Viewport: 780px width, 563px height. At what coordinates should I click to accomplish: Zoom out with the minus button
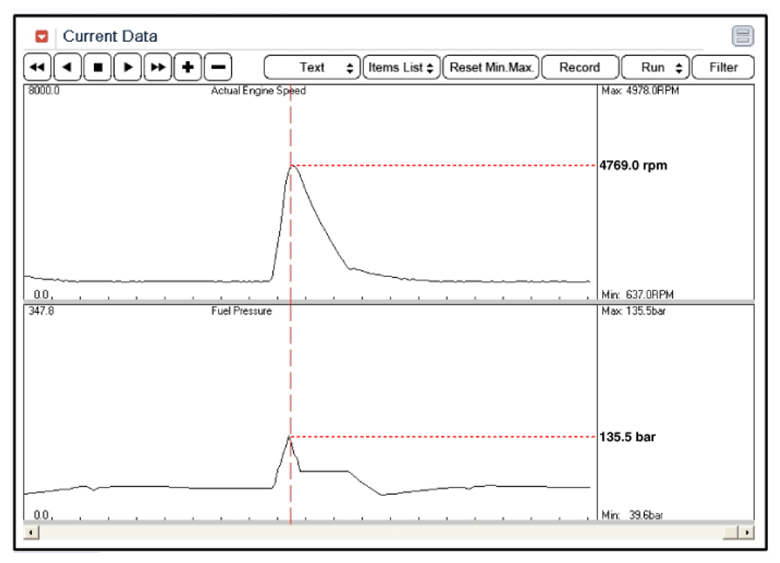217,68
